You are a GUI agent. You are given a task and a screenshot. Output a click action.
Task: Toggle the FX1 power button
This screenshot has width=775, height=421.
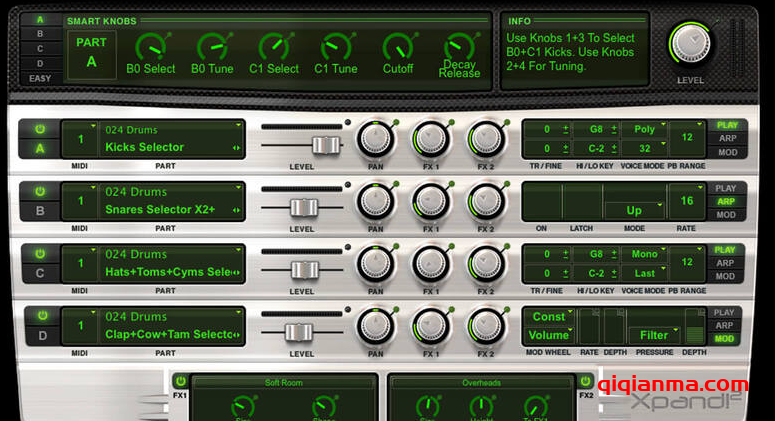[180, 381]
